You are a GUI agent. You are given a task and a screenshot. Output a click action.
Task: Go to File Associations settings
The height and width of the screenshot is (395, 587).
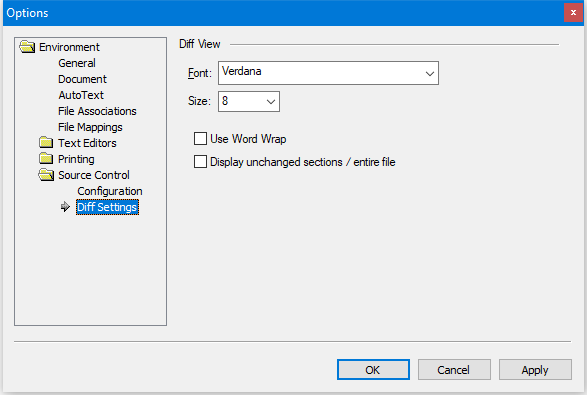point(97,111)
